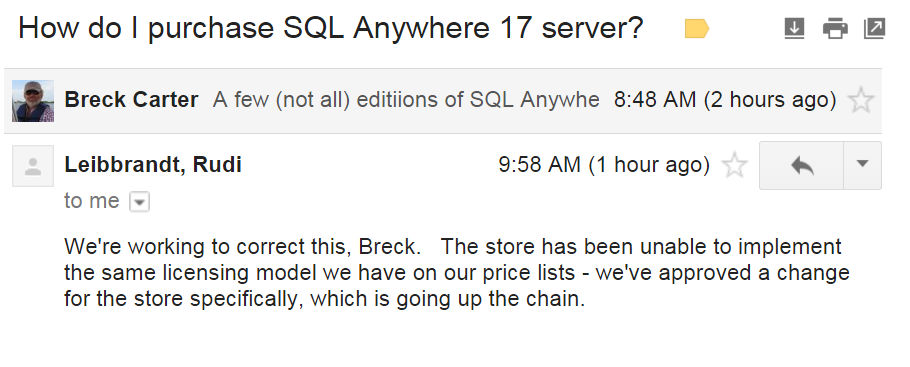Print the conversation using printer icon
Viewport: 910px width, 367px height.
coord(835,28)
